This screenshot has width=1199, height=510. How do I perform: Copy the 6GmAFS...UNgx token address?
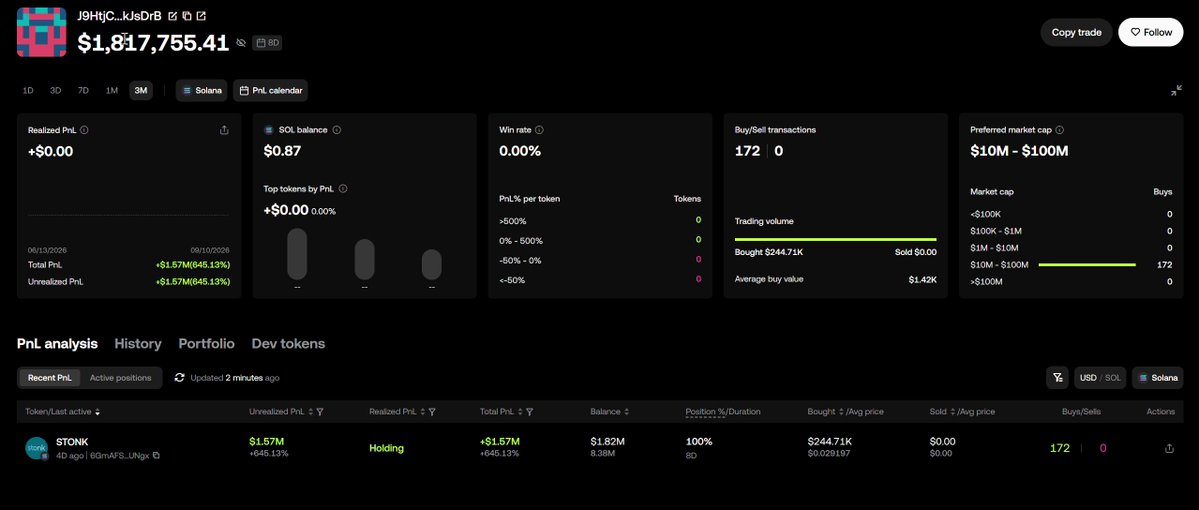pyautogui.click(x=156, y=455)
